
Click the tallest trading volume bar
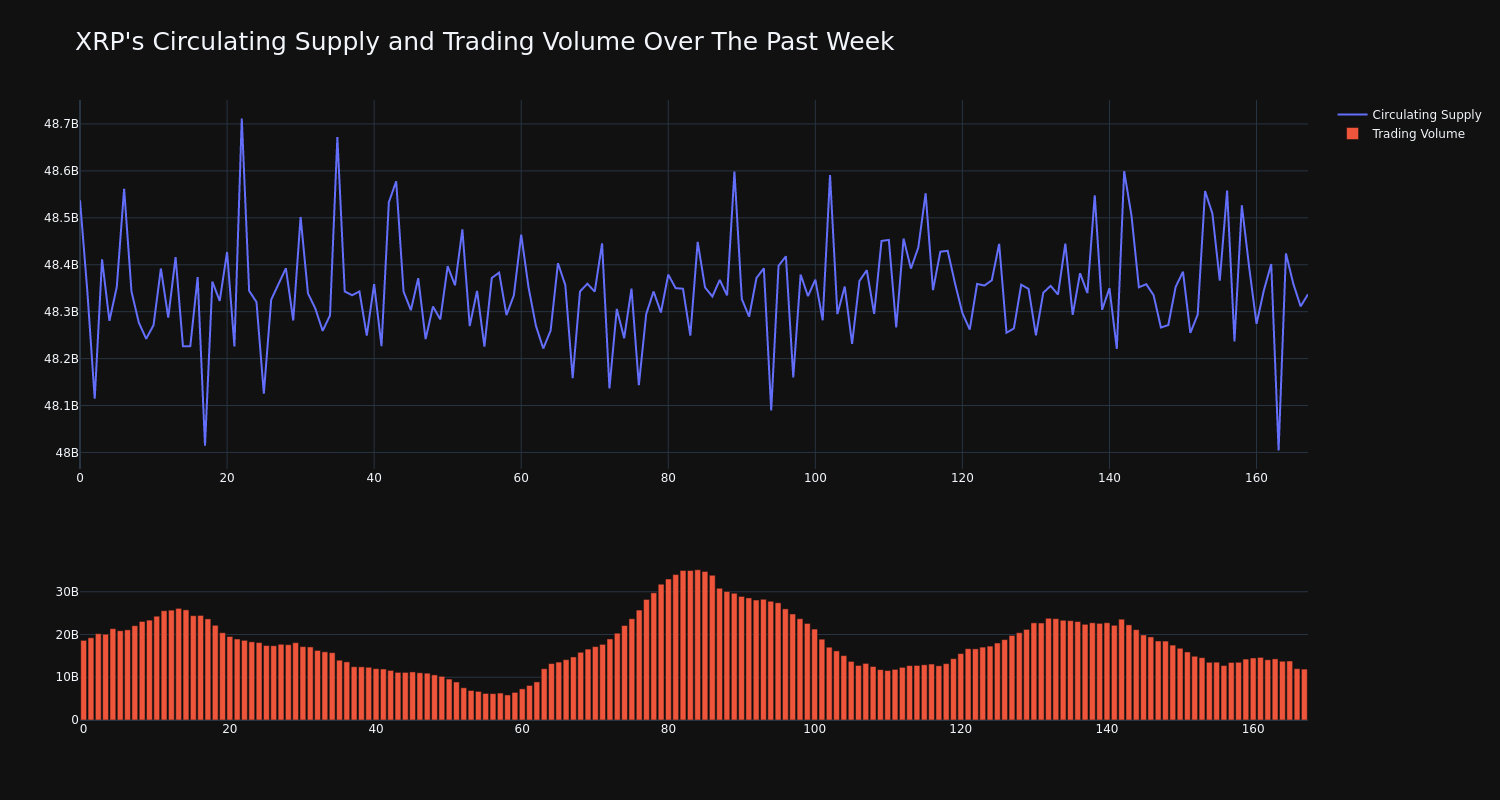[697, 645]
